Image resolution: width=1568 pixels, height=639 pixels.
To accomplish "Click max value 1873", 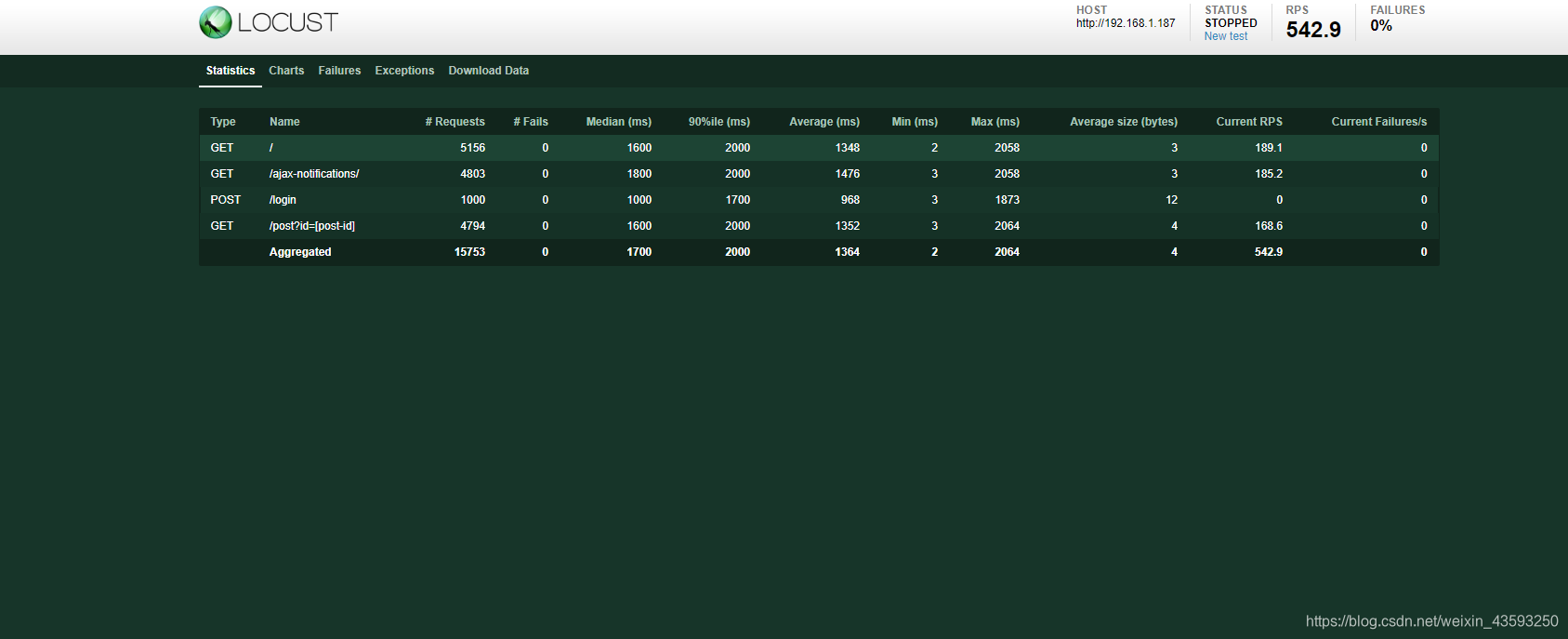I will click(1008, 200).
